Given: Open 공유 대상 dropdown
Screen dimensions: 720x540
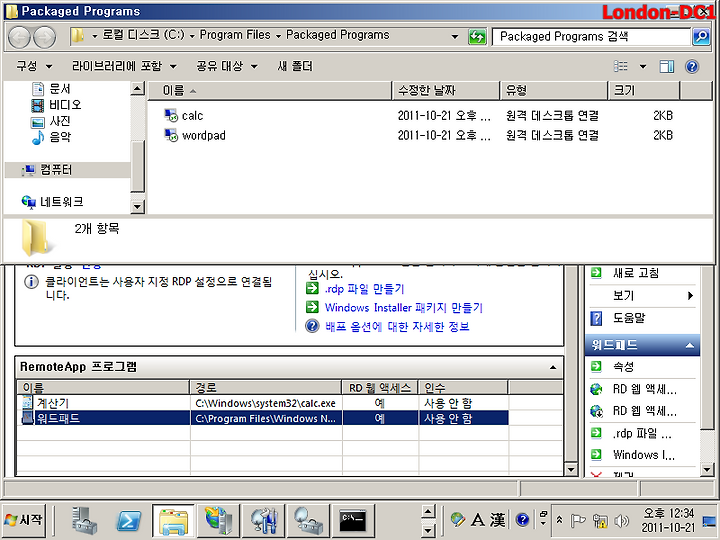Looking at the screenshot, I should 227,66.
